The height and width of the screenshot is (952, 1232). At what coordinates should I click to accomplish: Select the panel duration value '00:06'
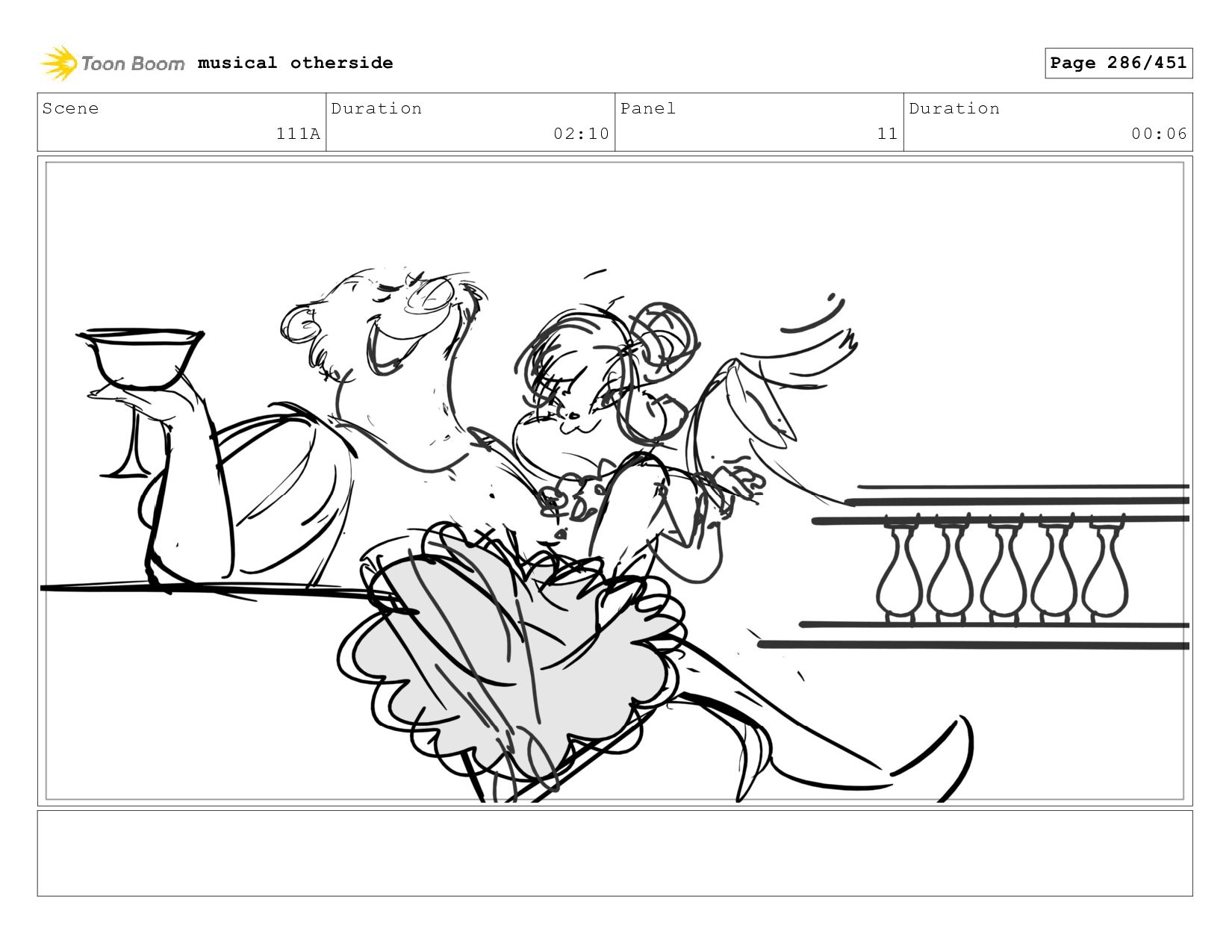point(1159,134)
